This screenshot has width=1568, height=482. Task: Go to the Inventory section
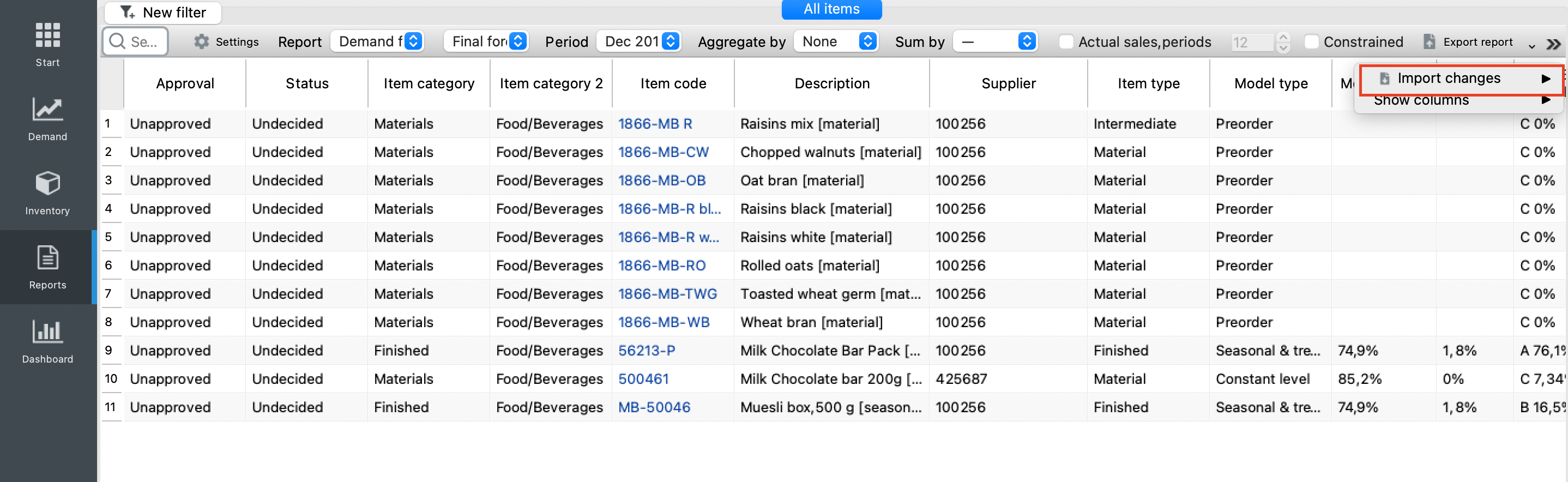coord(47,193)
